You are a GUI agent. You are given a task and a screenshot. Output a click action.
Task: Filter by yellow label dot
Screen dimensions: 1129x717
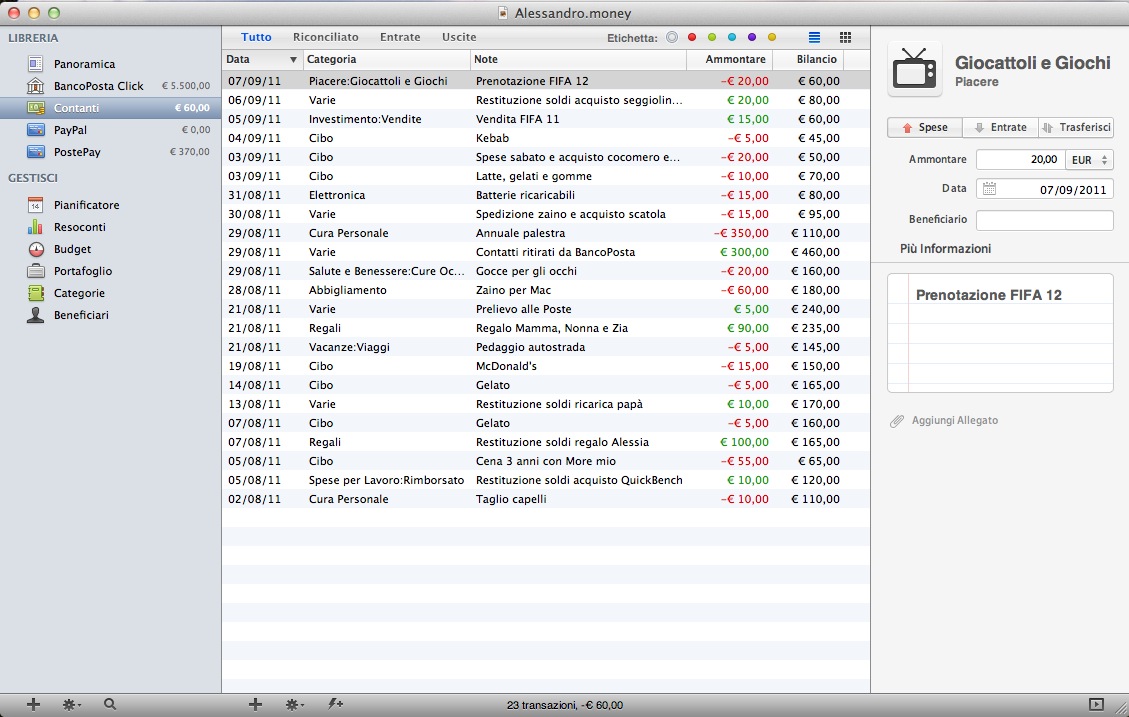[x=772, y=37]
